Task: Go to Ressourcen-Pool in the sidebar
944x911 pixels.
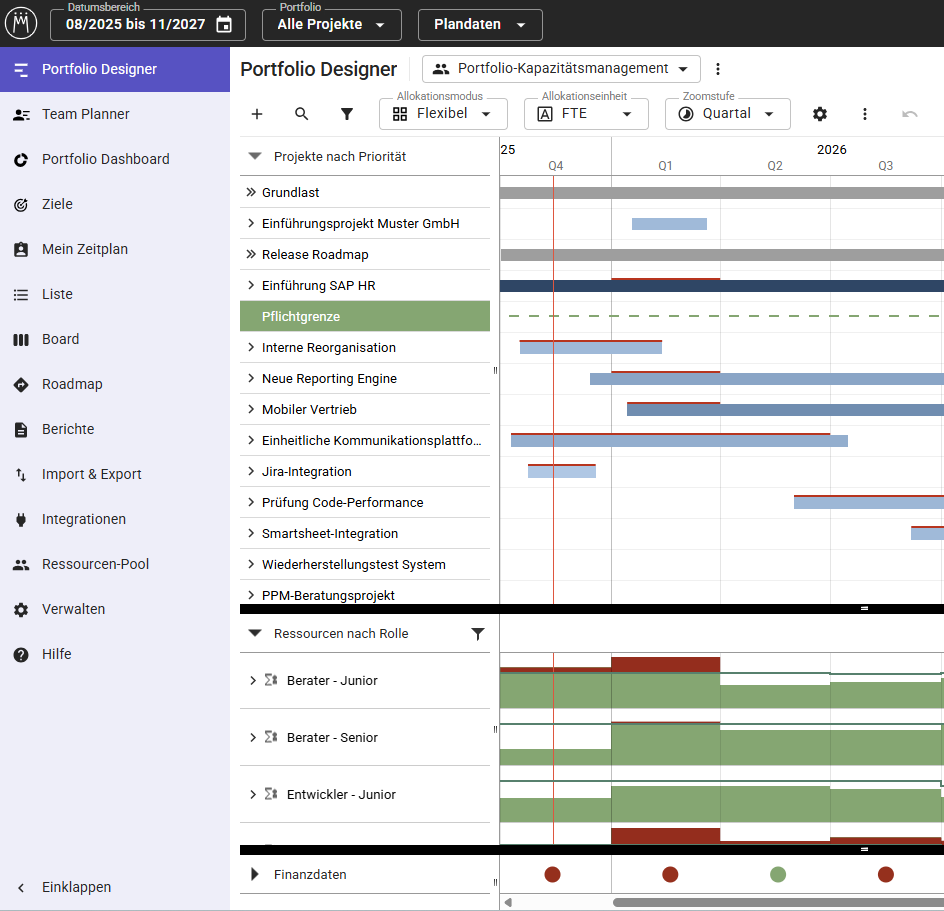Action: (95, 564)
